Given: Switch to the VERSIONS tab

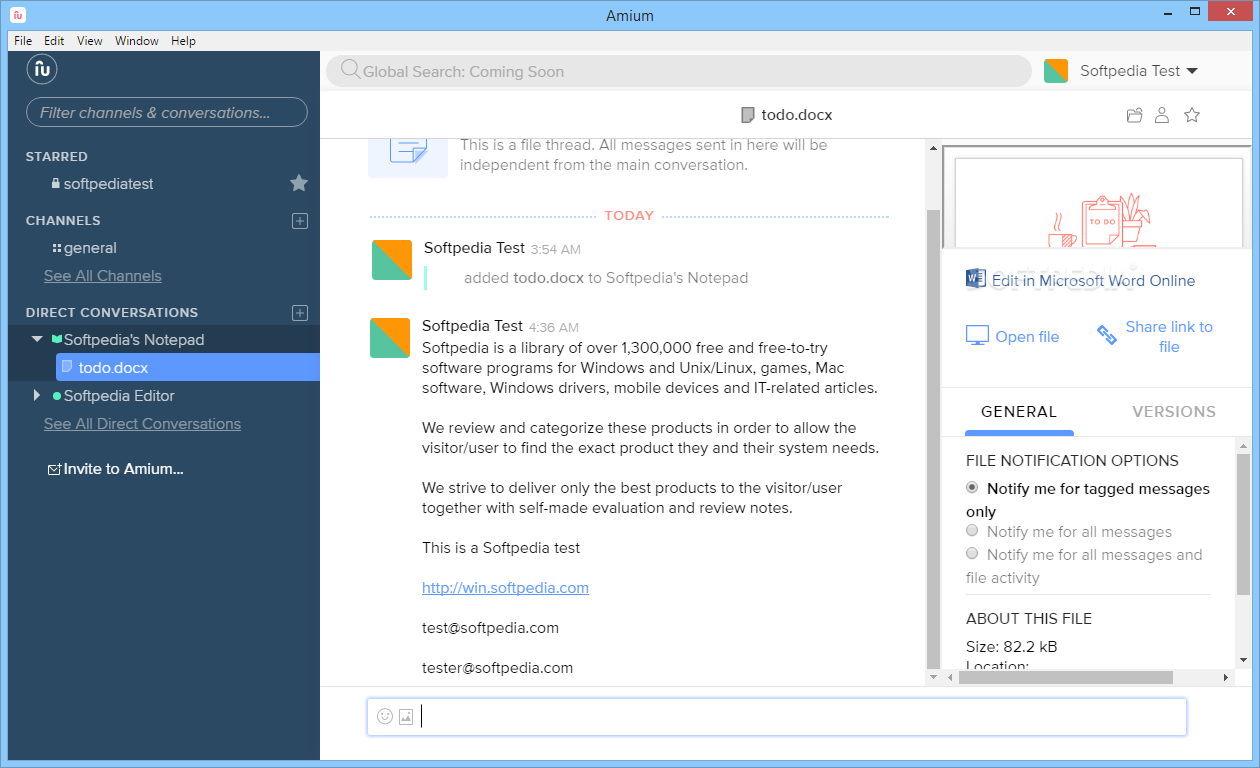Looking at the screenshot, I should point(1174,411).
